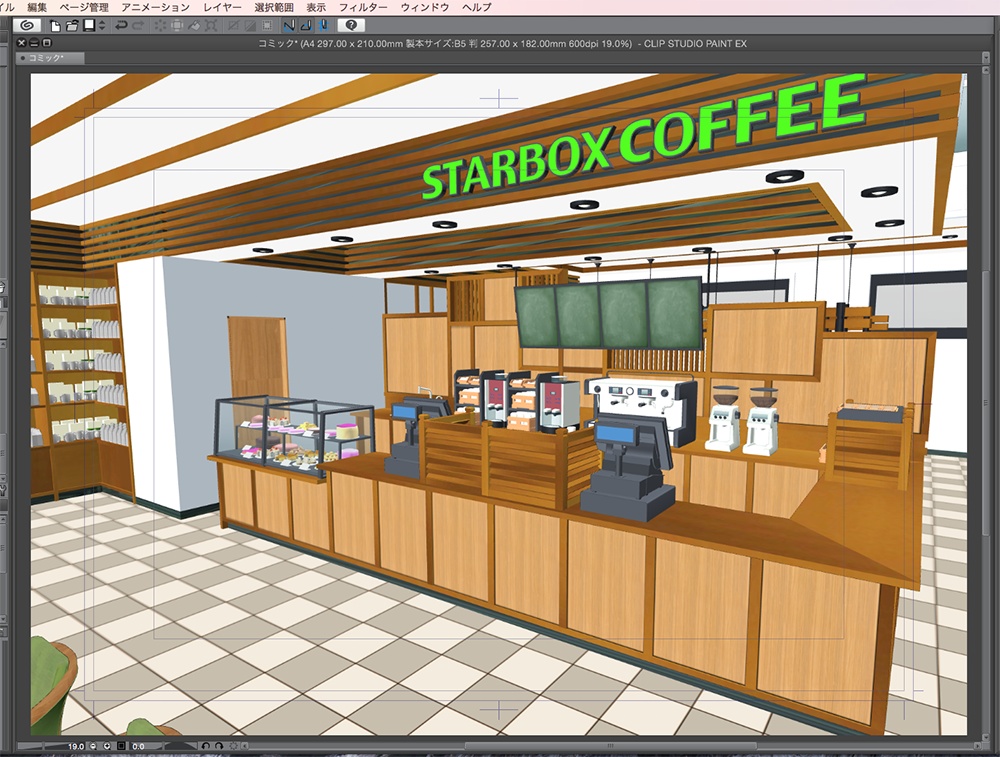This screenshot has width=1000, height=757.
Task: Rotate canvas left
Action: coord(205,746)
